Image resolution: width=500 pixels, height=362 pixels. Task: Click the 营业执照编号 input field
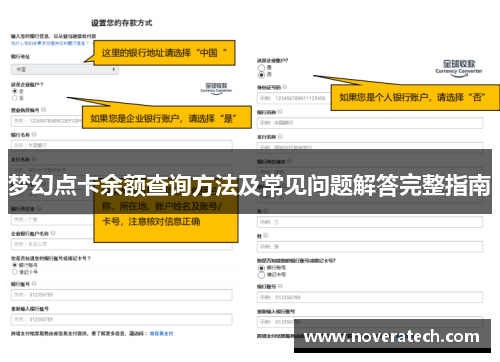pyautogui.click(x=47, y=121)
